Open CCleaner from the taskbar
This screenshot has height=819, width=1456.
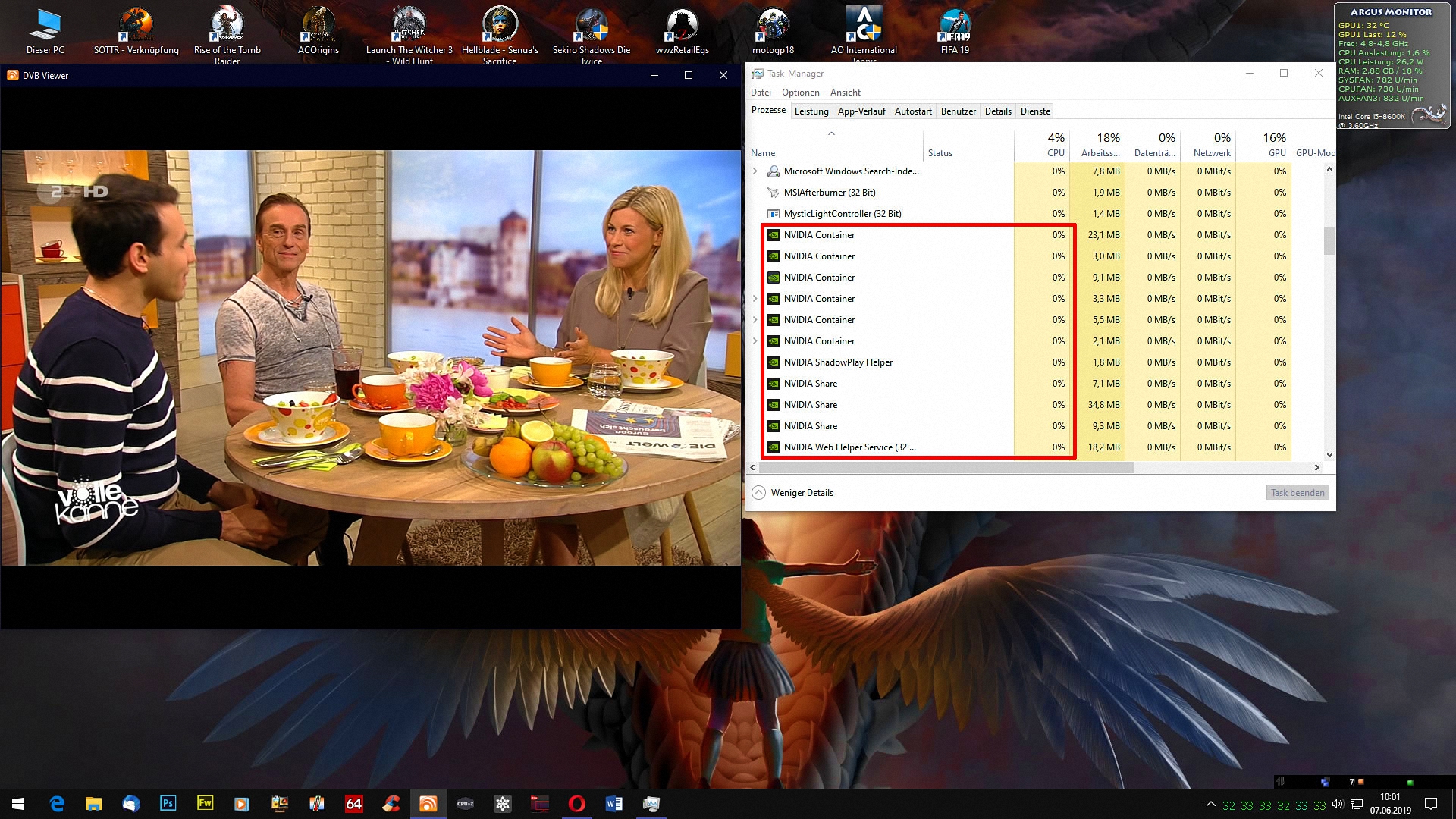(x=391, y=803)
